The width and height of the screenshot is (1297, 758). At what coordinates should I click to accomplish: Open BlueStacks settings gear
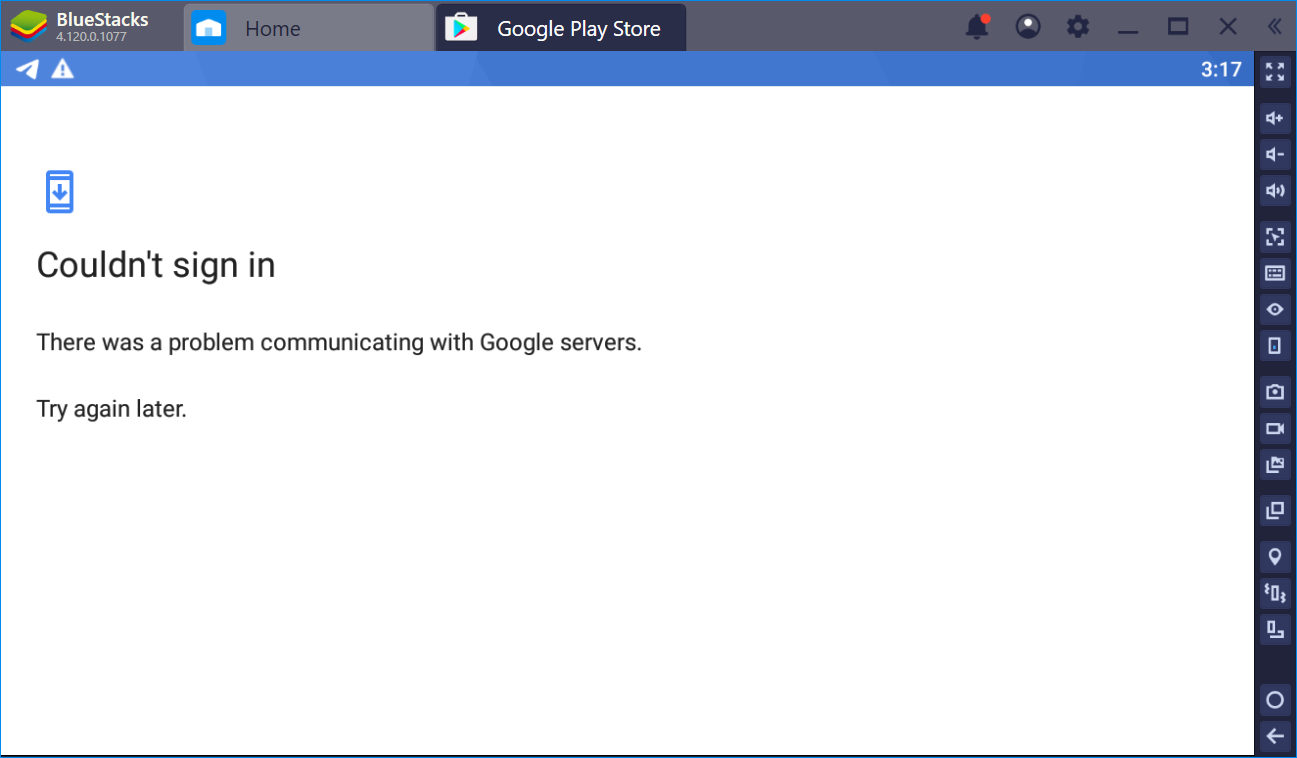pyautogui.click(x=1078, y=27)
